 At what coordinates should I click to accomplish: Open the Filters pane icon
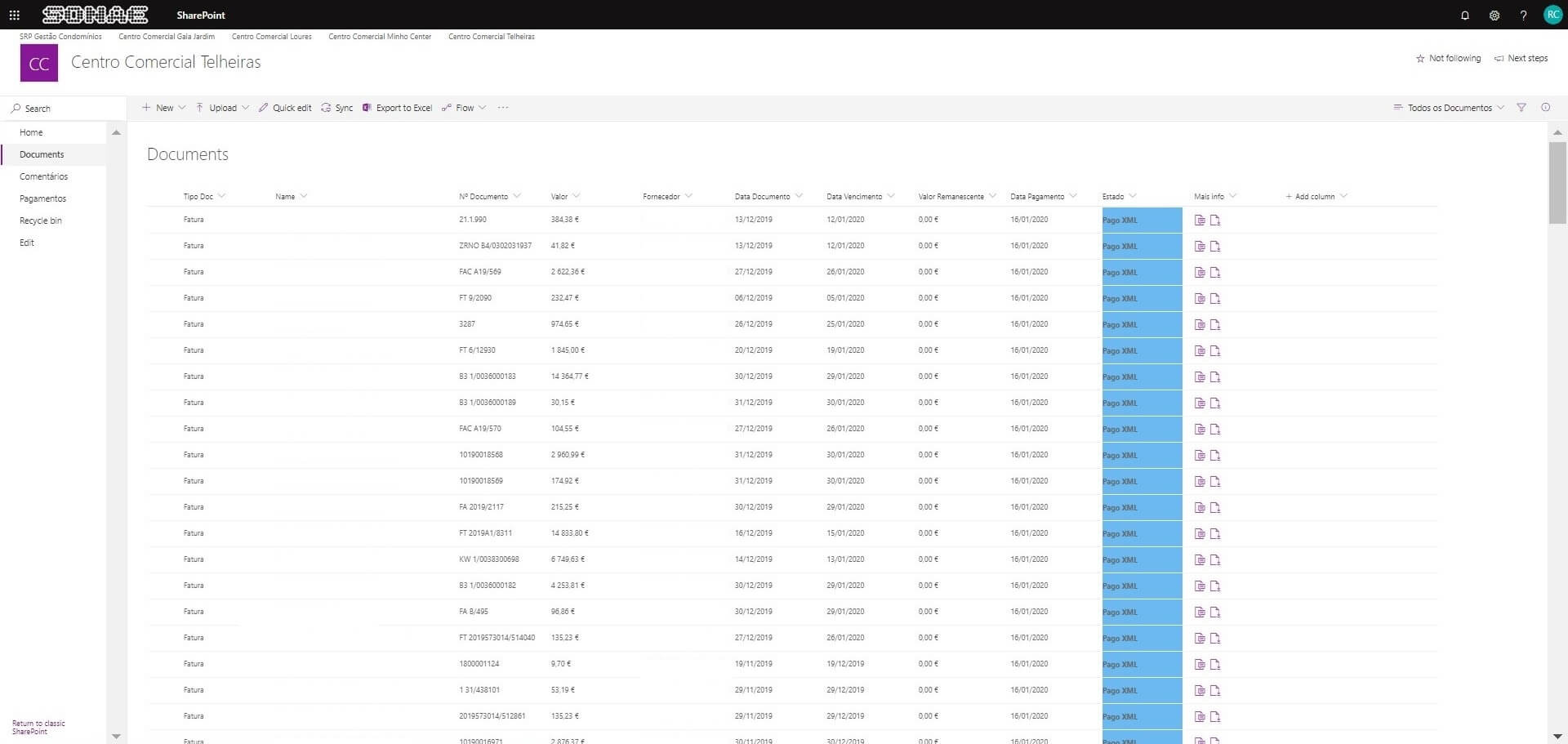[1521, 107]
